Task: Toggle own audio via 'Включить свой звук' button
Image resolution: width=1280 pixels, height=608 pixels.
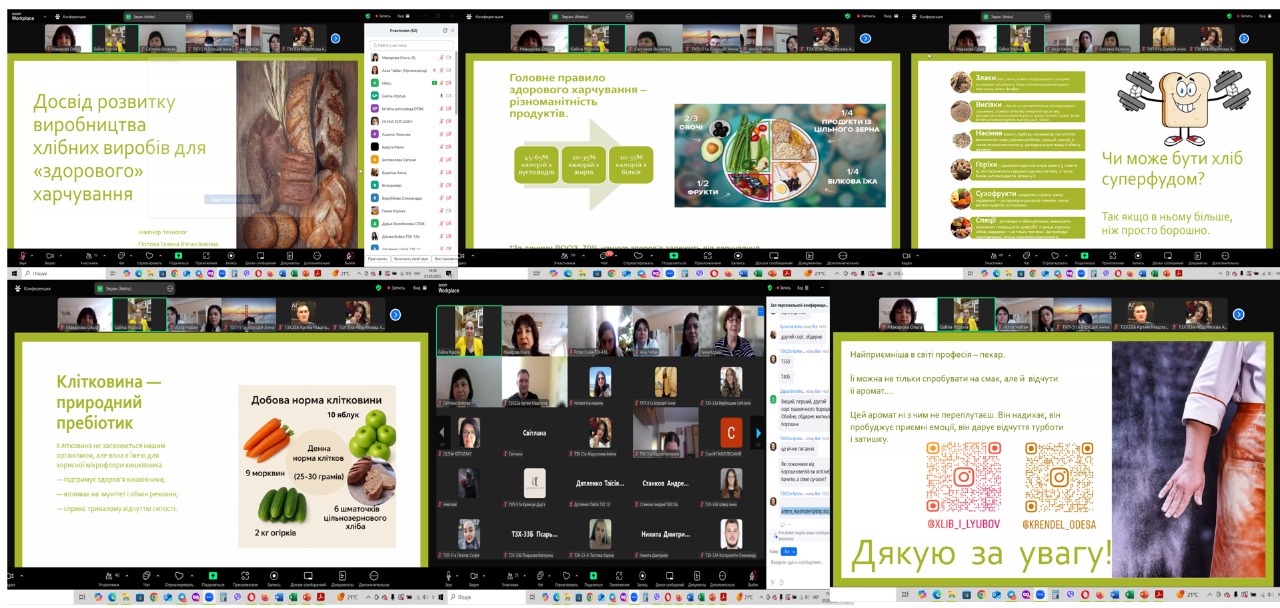Action: click(x=411, y=258)
